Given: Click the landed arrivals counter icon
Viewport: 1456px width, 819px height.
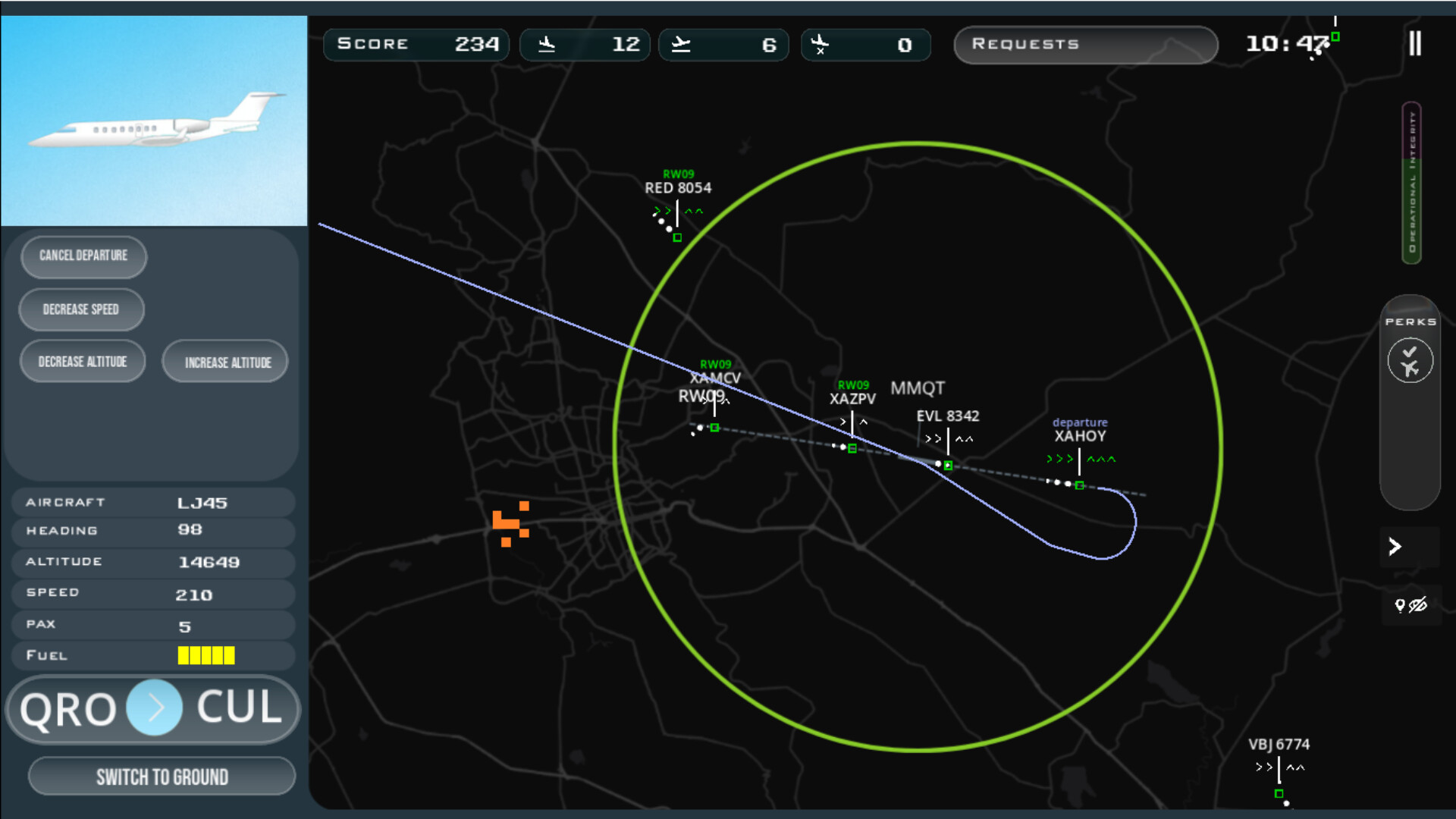Looking at the screenshot, I should [x=547, y=44].
